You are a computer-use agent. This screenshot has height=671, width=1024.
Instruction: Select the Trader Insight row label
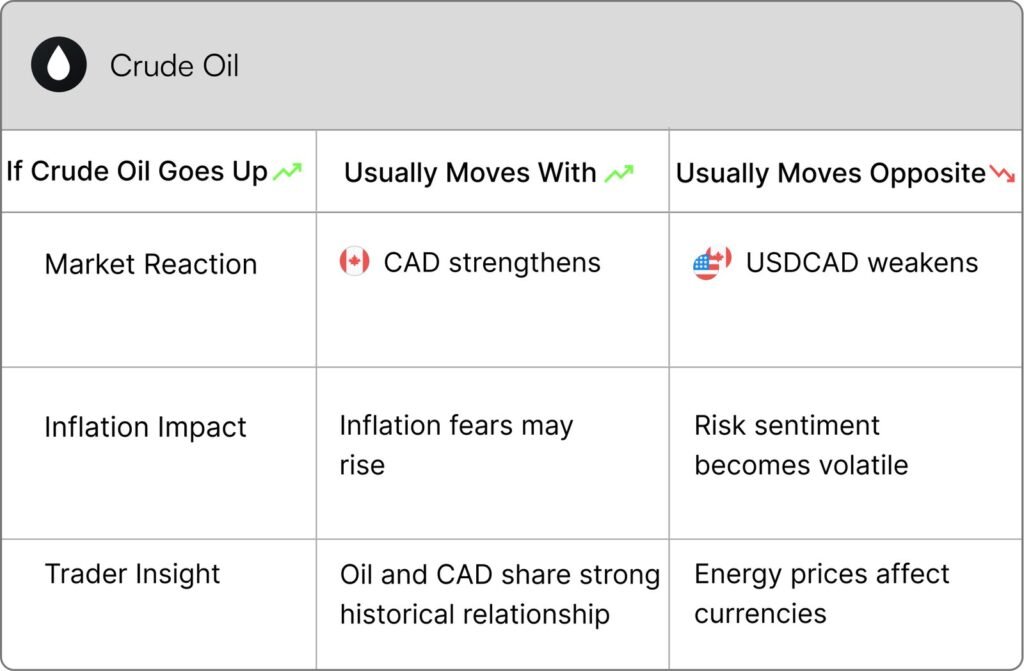(x=133, y=574)
